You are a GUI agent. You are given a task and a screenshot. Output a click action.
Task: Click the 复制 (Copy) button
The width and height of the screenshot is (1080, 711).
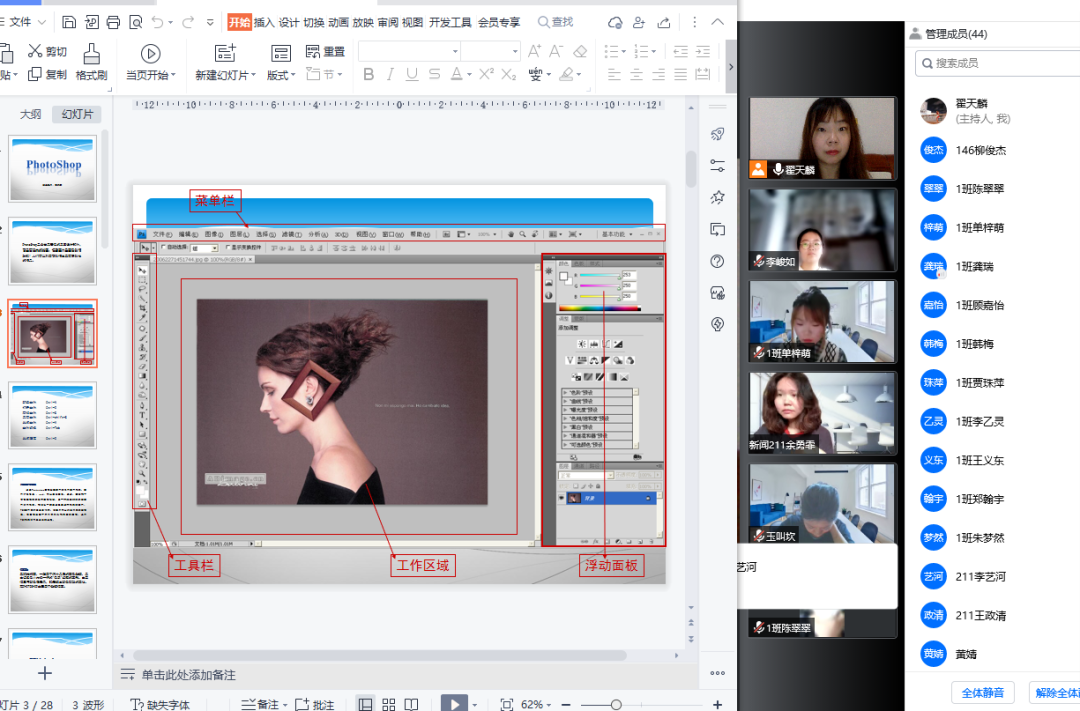47,74
